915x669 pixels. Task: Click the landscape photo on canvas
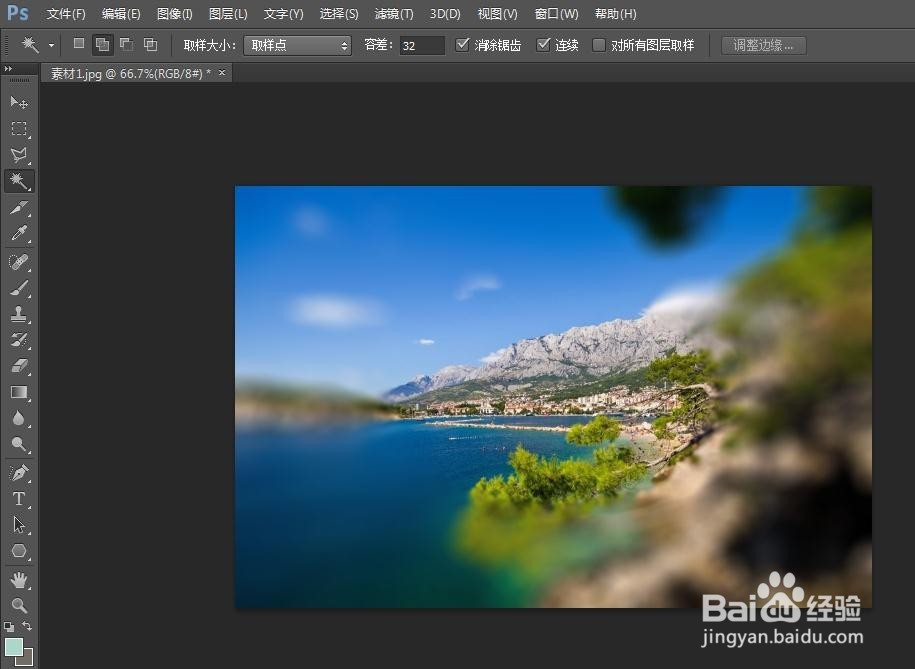pos(553,397)
